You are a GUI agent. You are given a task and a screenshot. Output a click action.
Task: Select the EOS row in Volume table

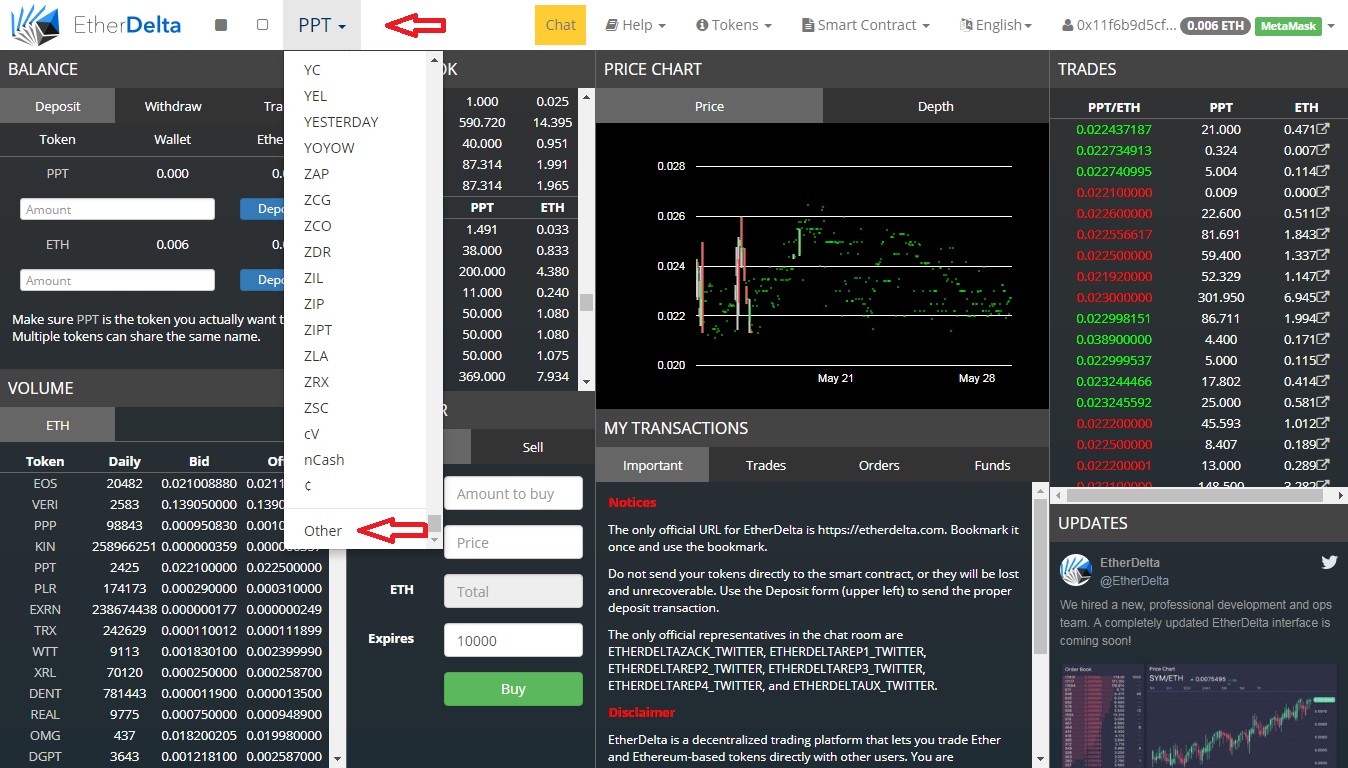pos(163,483)
